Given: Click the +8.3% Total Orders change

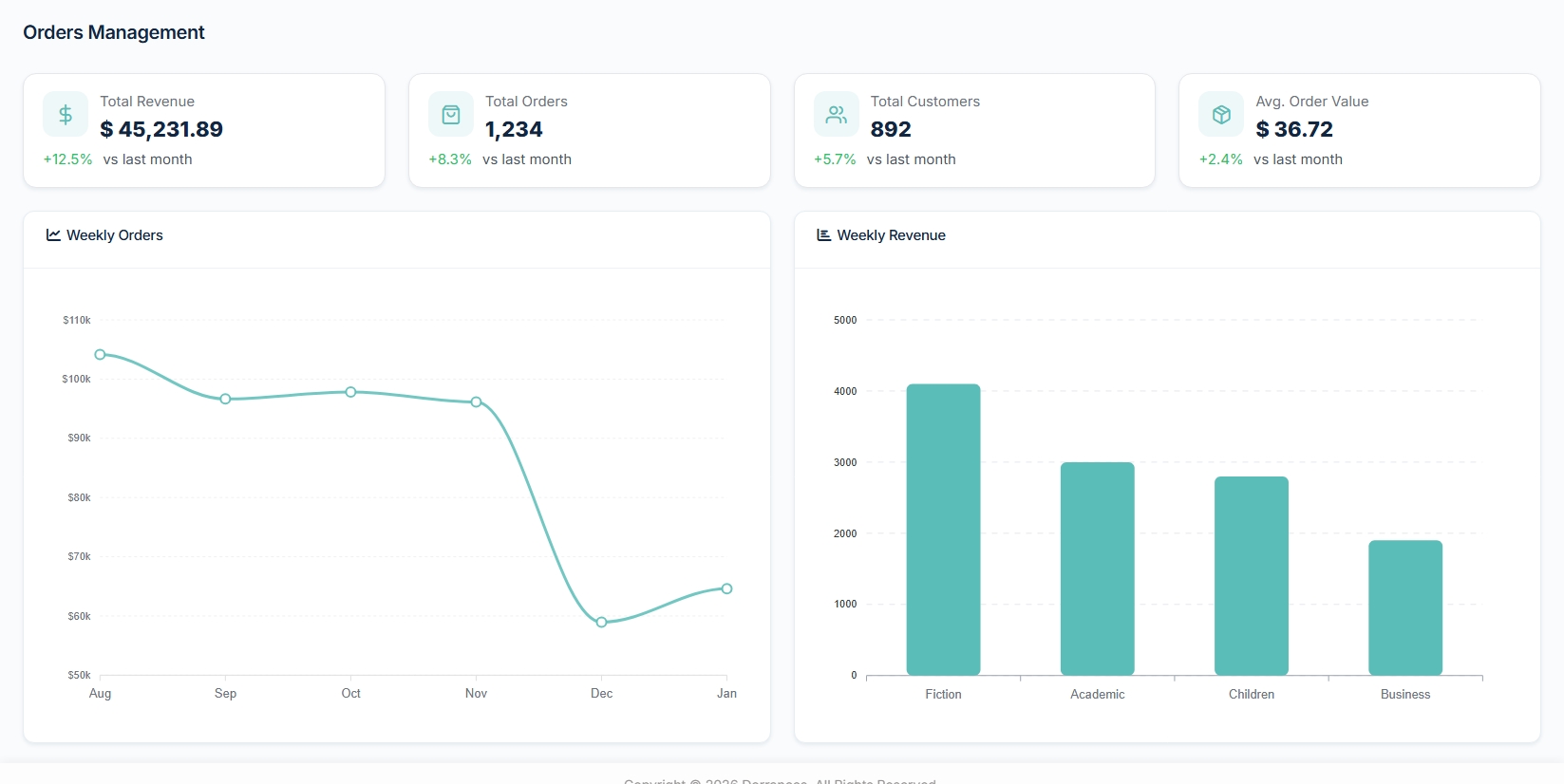Looking at the screenshot, I should [x=450, y=159].
